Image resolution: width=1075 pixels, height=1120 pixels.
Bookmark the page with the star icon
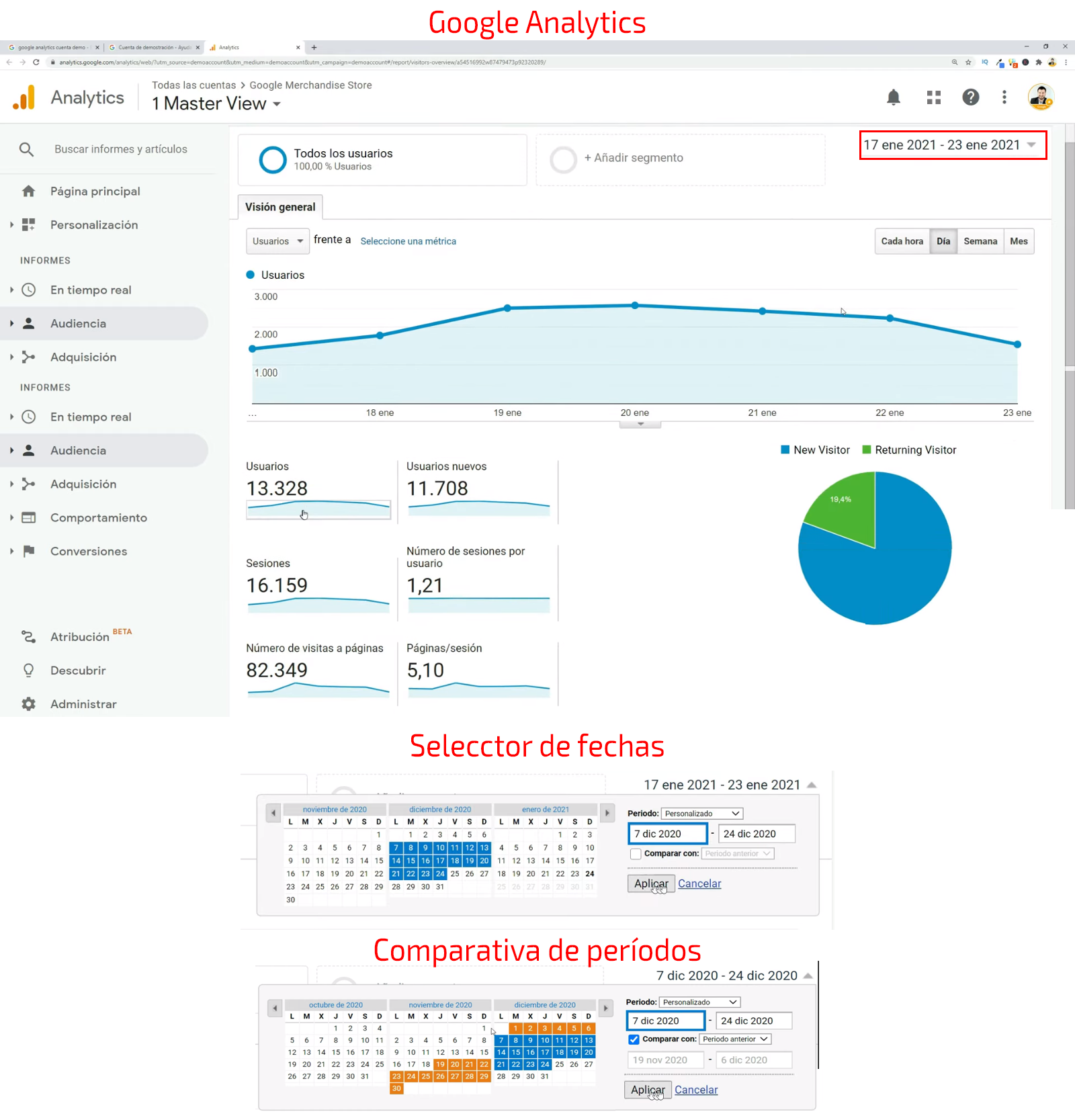pos(968,62)
